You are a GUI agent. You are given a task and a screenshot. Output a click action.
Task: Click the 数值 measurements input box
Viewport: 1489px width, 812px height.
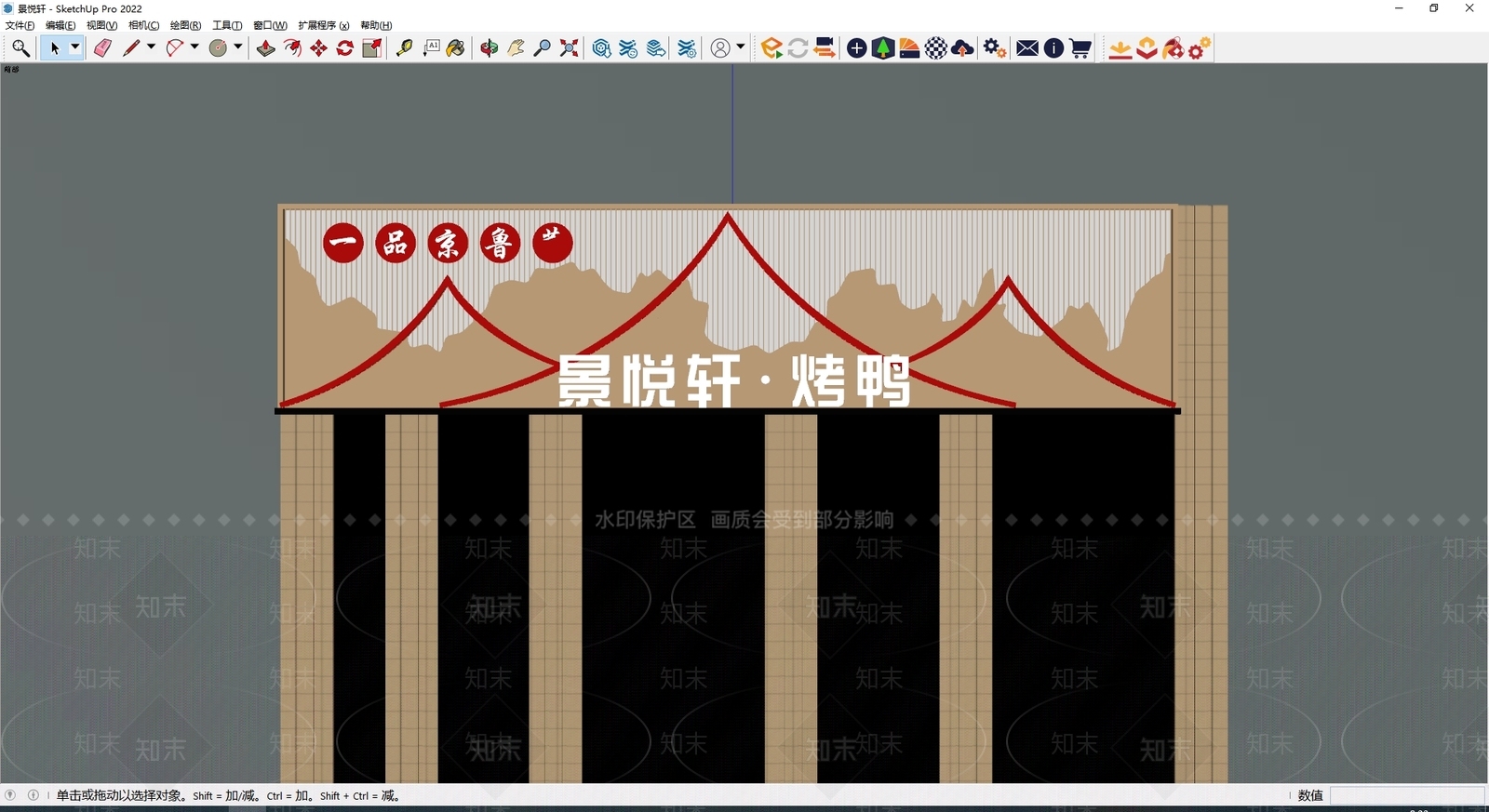tap(1406, 795)
